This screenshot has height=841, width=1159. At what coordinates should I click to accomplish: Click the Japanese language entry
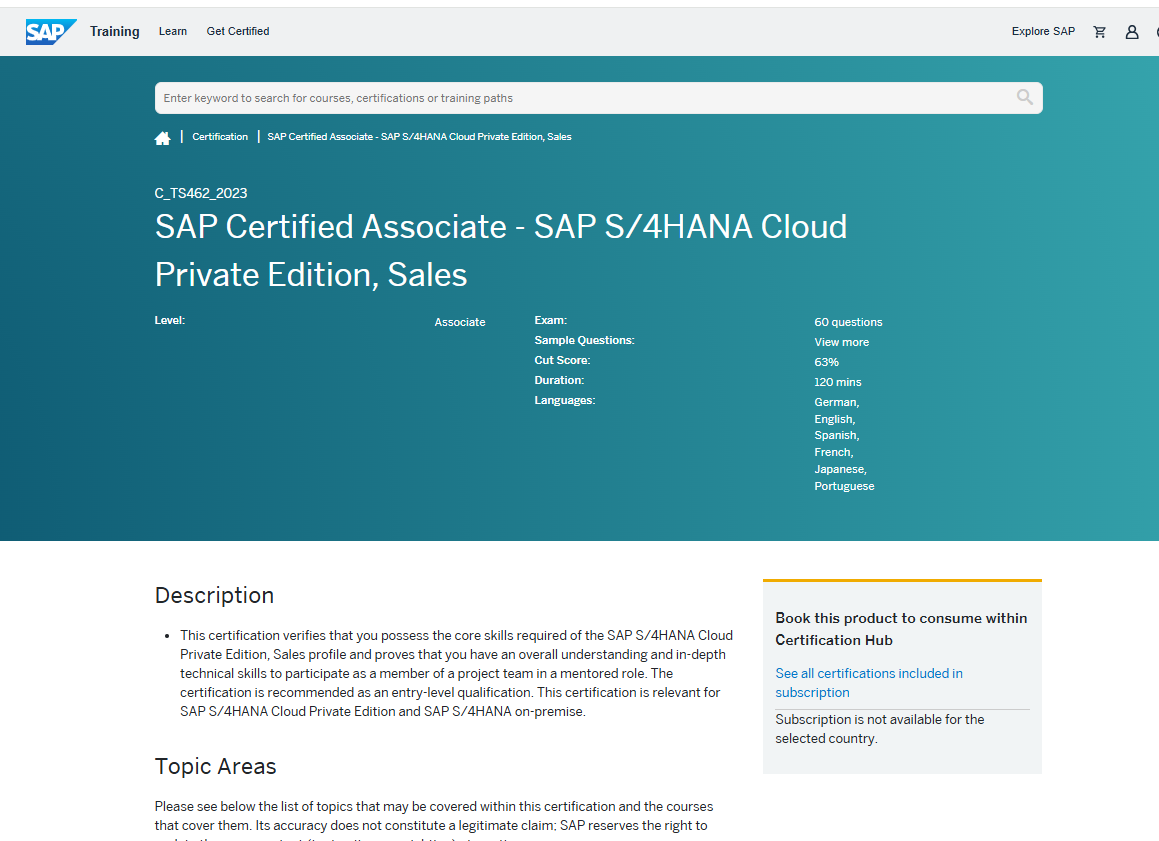(840, 469)
